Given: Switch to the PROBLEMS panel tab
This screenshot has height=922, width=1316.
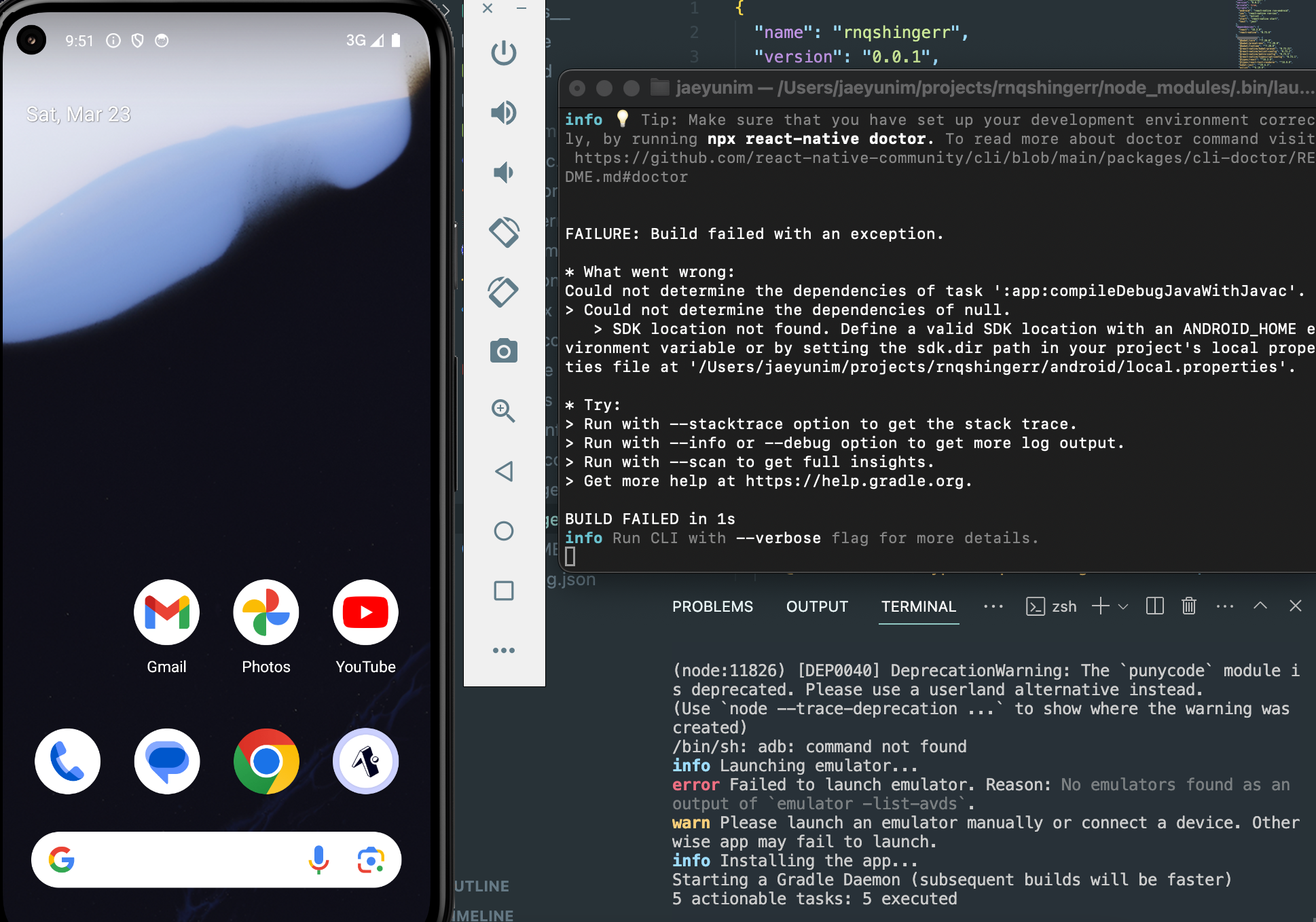Looking at the screenshot, I should click(x=712, y=606).
